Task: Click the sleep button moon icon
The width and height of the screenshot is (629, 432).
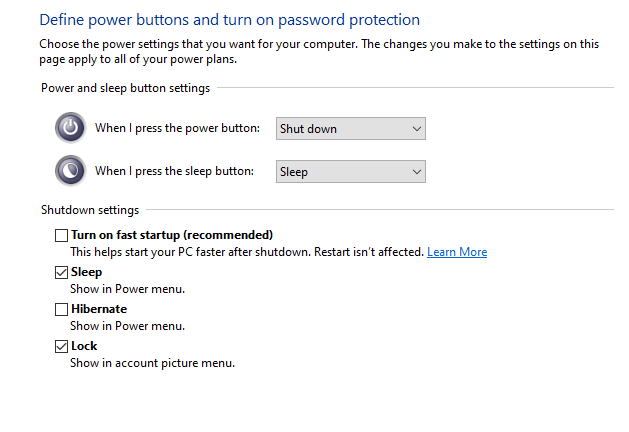Action: click(x=70, y=171)
